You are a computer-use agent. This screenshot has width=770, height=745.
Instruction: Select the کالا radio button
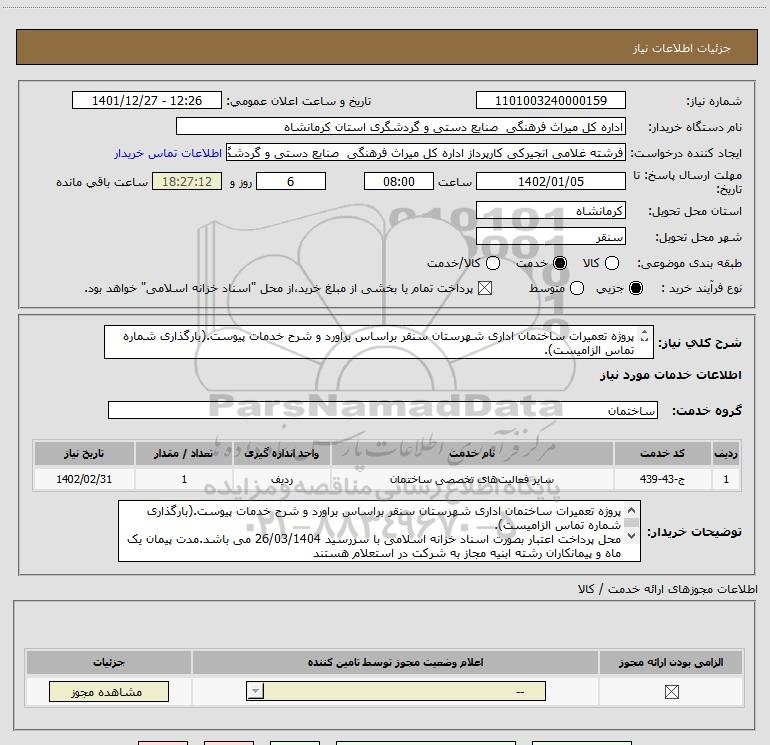click(612, 263)
